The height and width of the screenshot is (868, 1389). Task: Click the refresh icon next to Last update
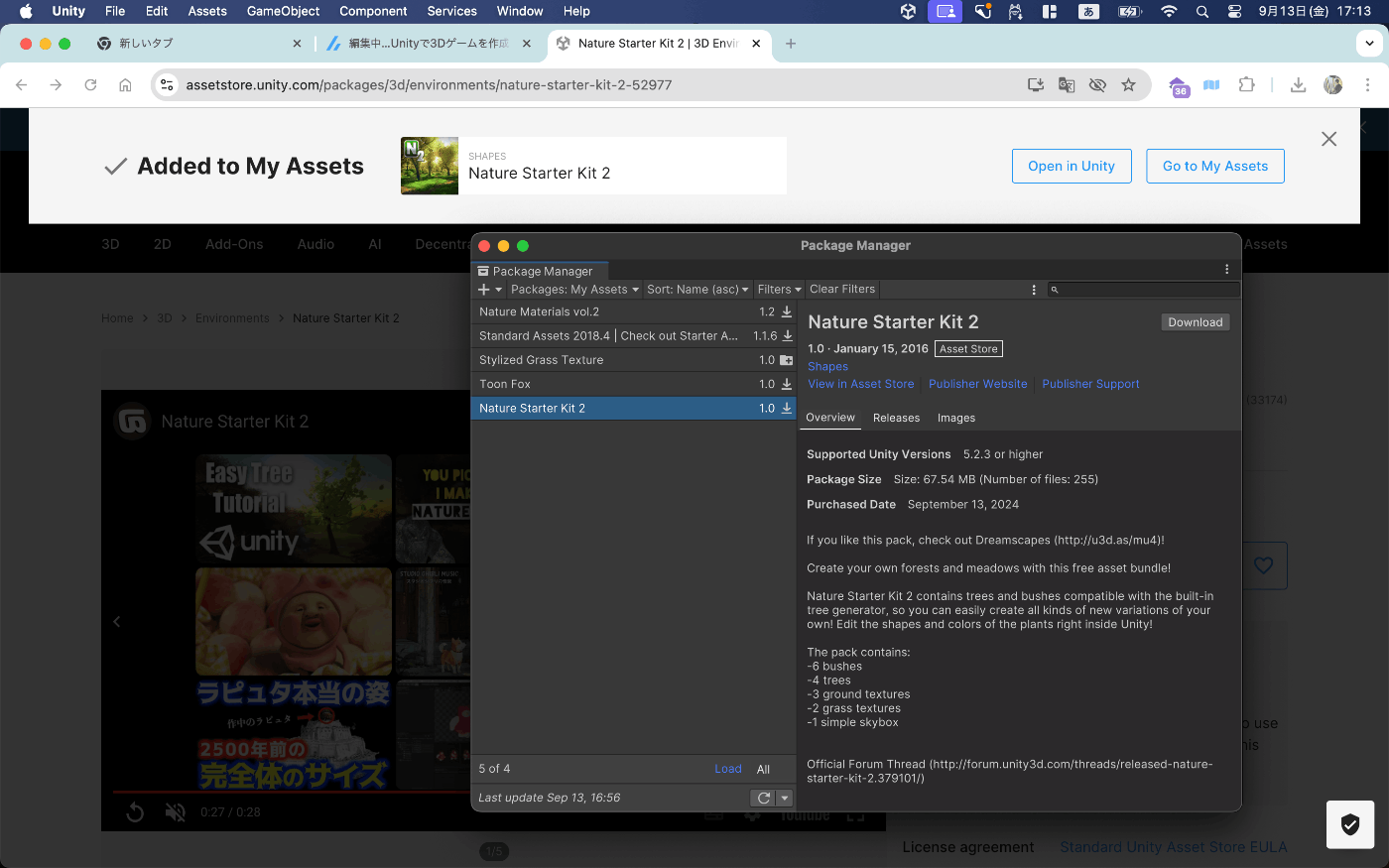click(763, 798)
